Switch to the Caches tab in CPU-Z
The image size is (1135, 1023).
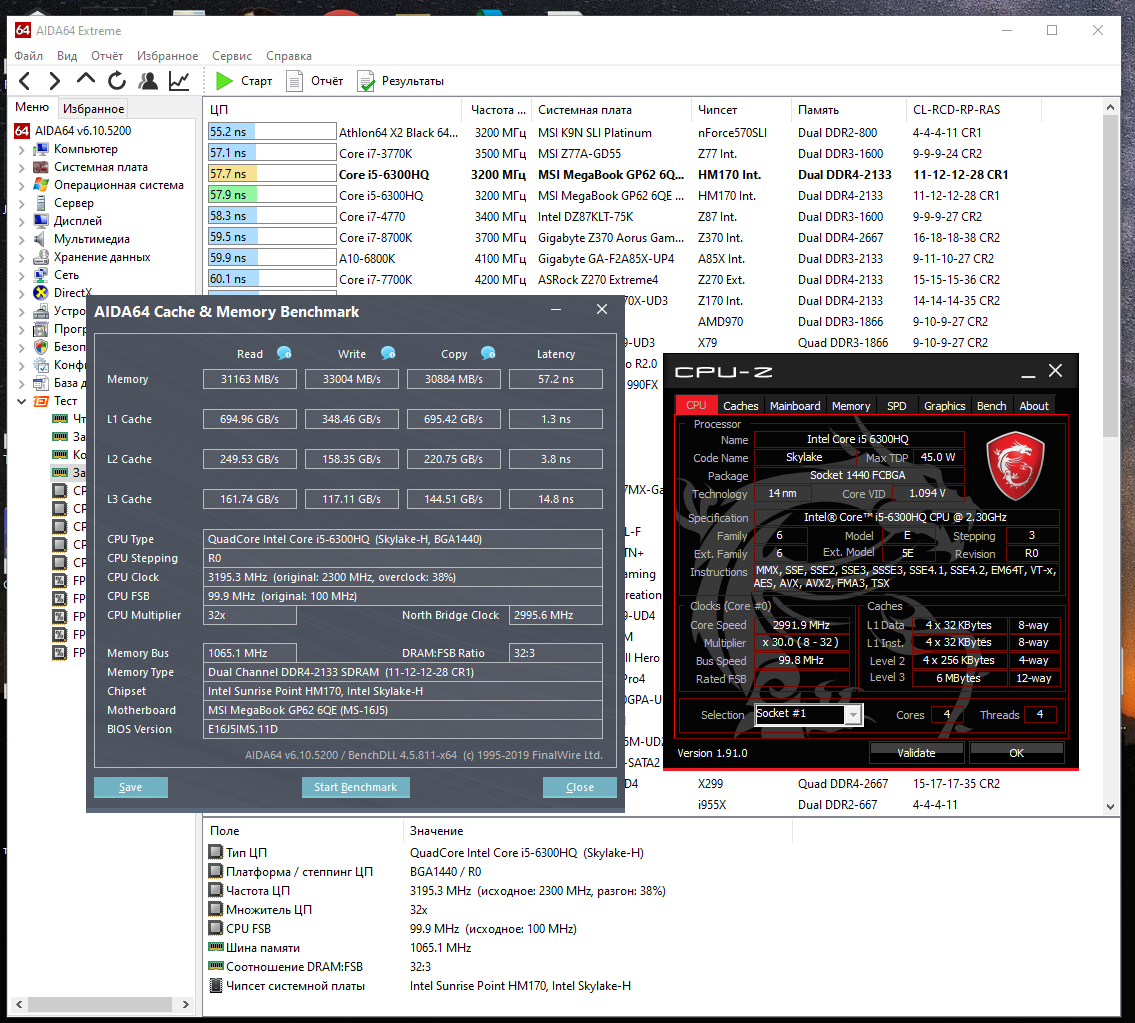click(x=741, y=405)
